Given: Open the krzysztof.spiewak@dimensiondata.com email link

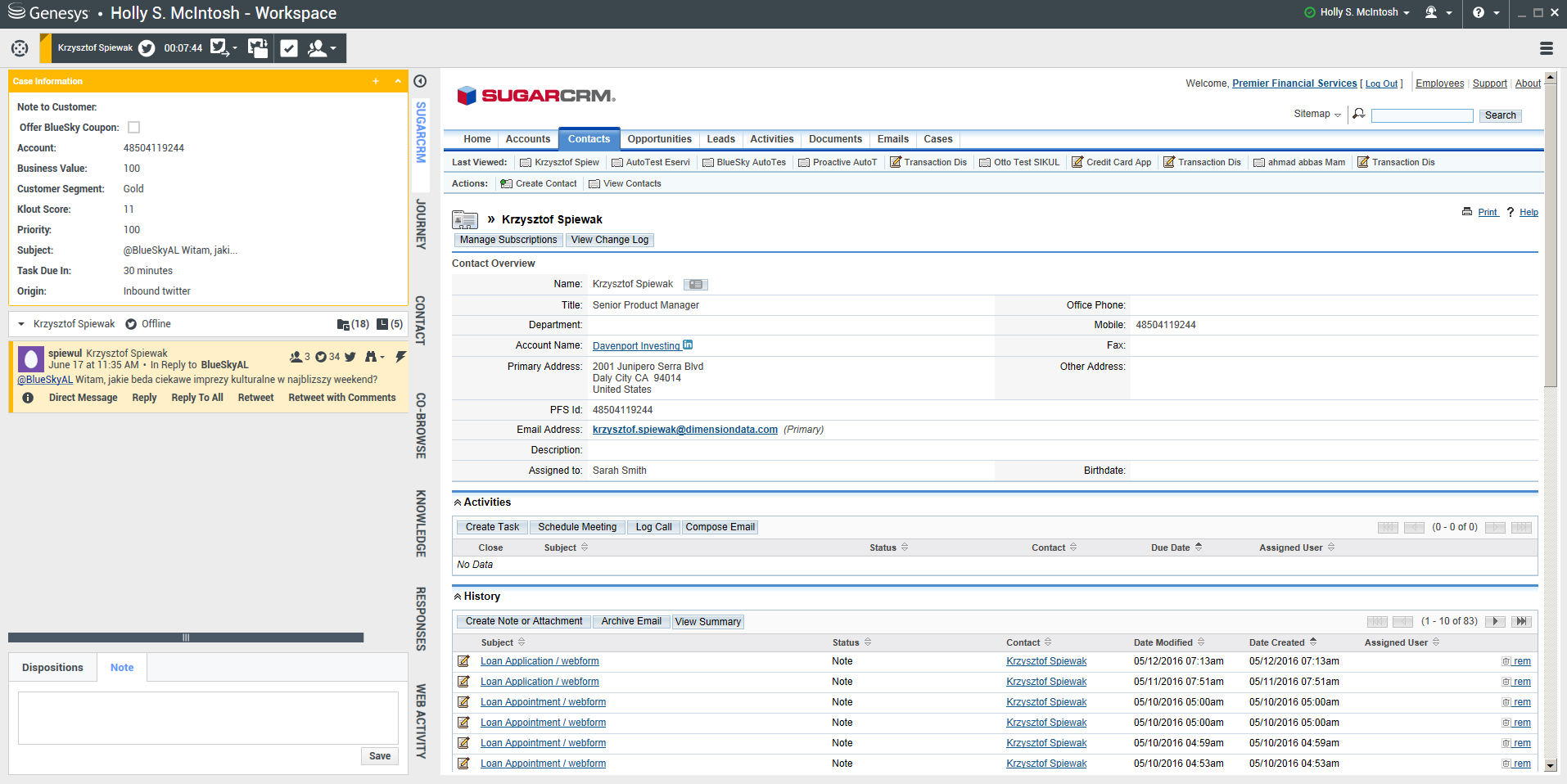Looking at the screenshot, I should coord(685,430).
